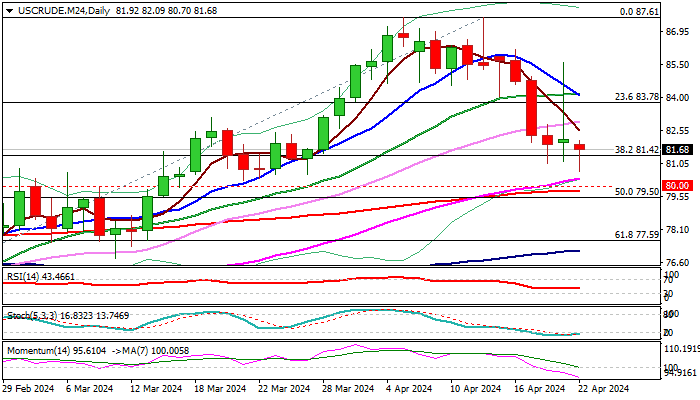
Task: Select the 18 Mar 2024 date marker
Action: [221, 389]
